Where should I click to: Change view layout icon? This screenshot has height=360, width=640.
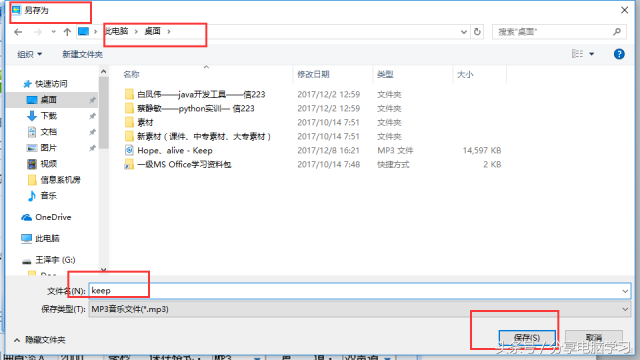point(578,54)
